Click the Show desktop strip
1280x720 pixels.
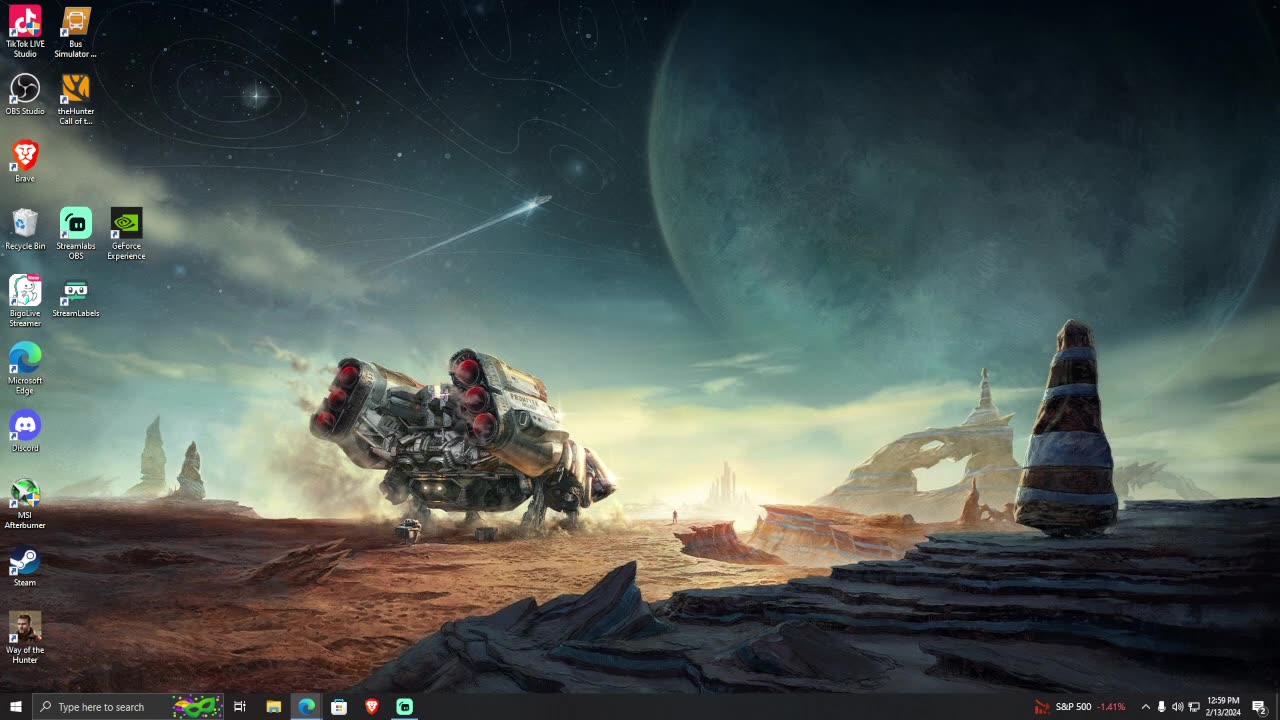point(1278,707)
